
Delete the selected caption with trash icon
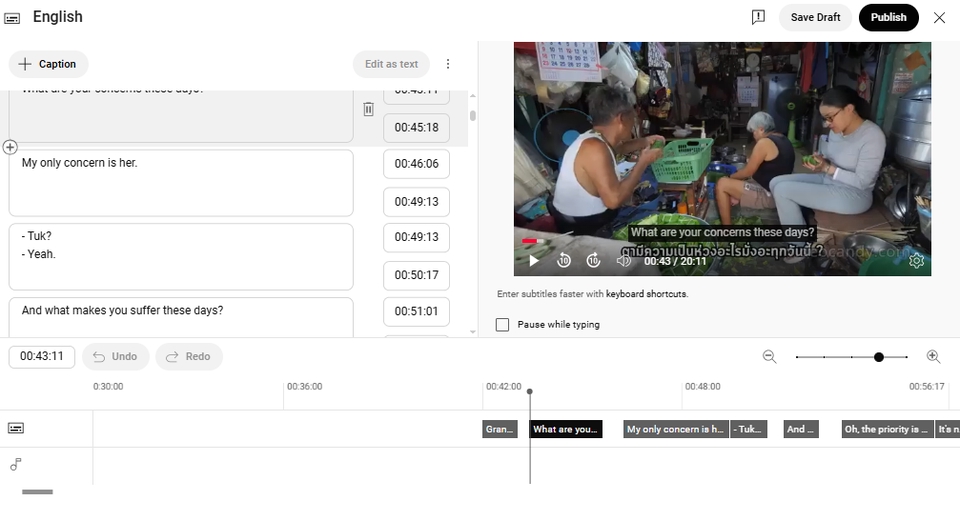pos(368,109)
